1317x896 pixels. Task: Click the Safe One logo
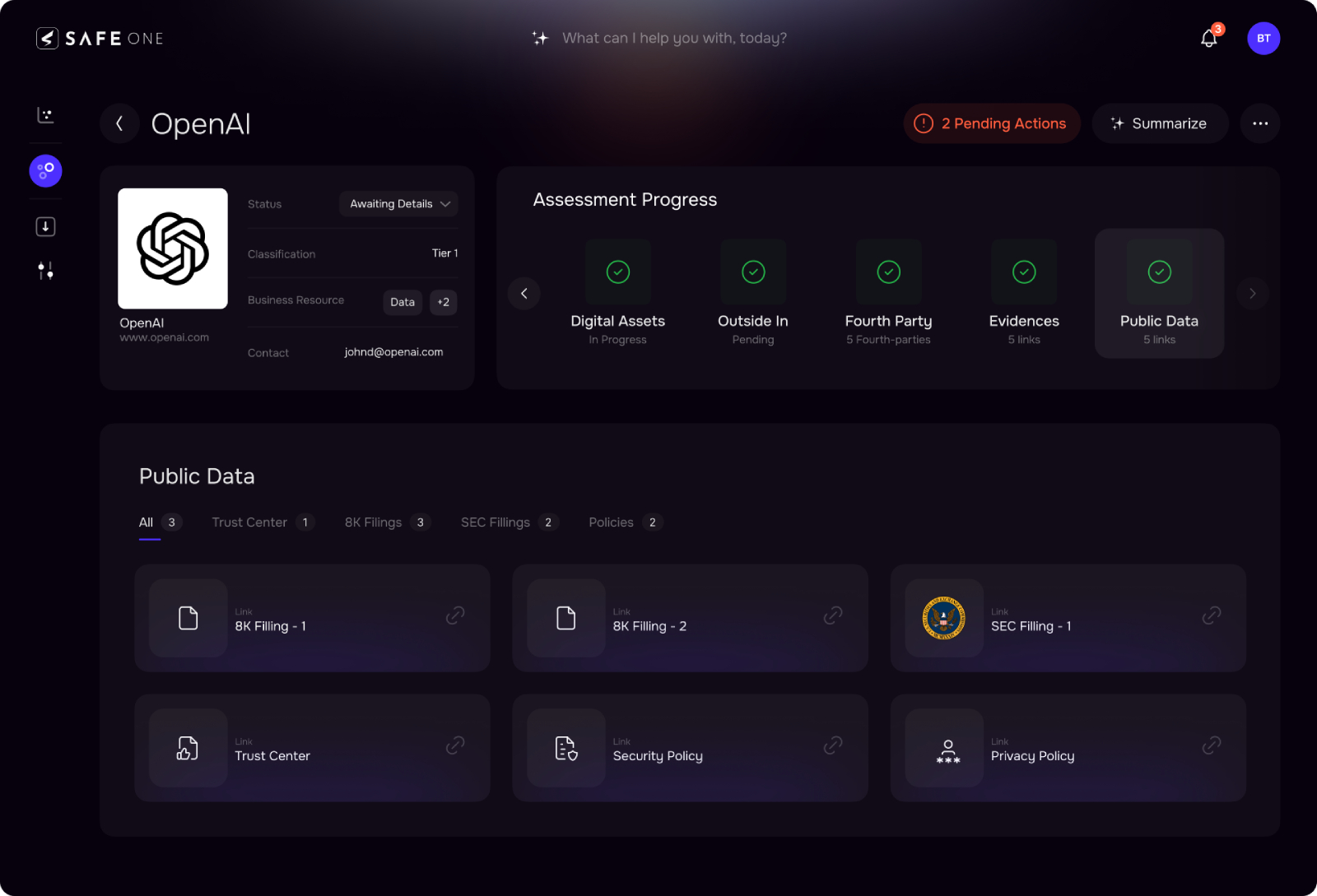(x=100, y=39)
